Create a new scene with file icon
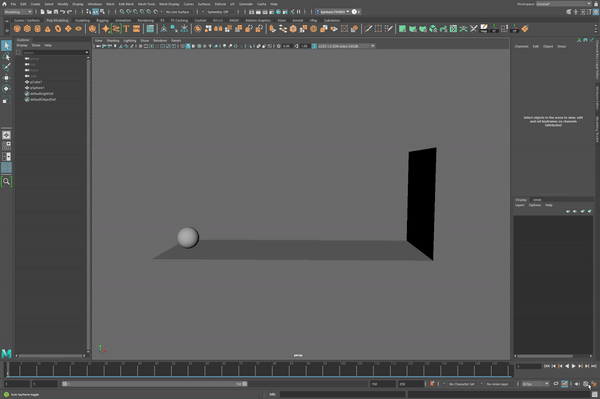This screenshot has height=399, width=600. tap(42, 12)
